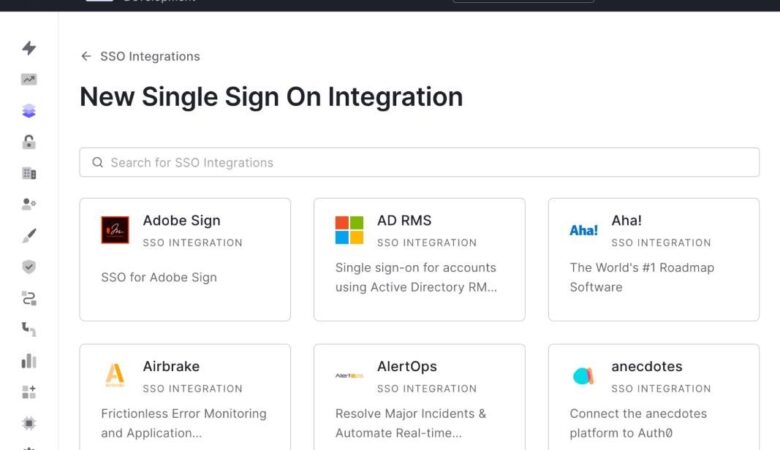The image size is (780, 450).
Task: Click the New Single Sign On Integration heading
Action: 271,96
